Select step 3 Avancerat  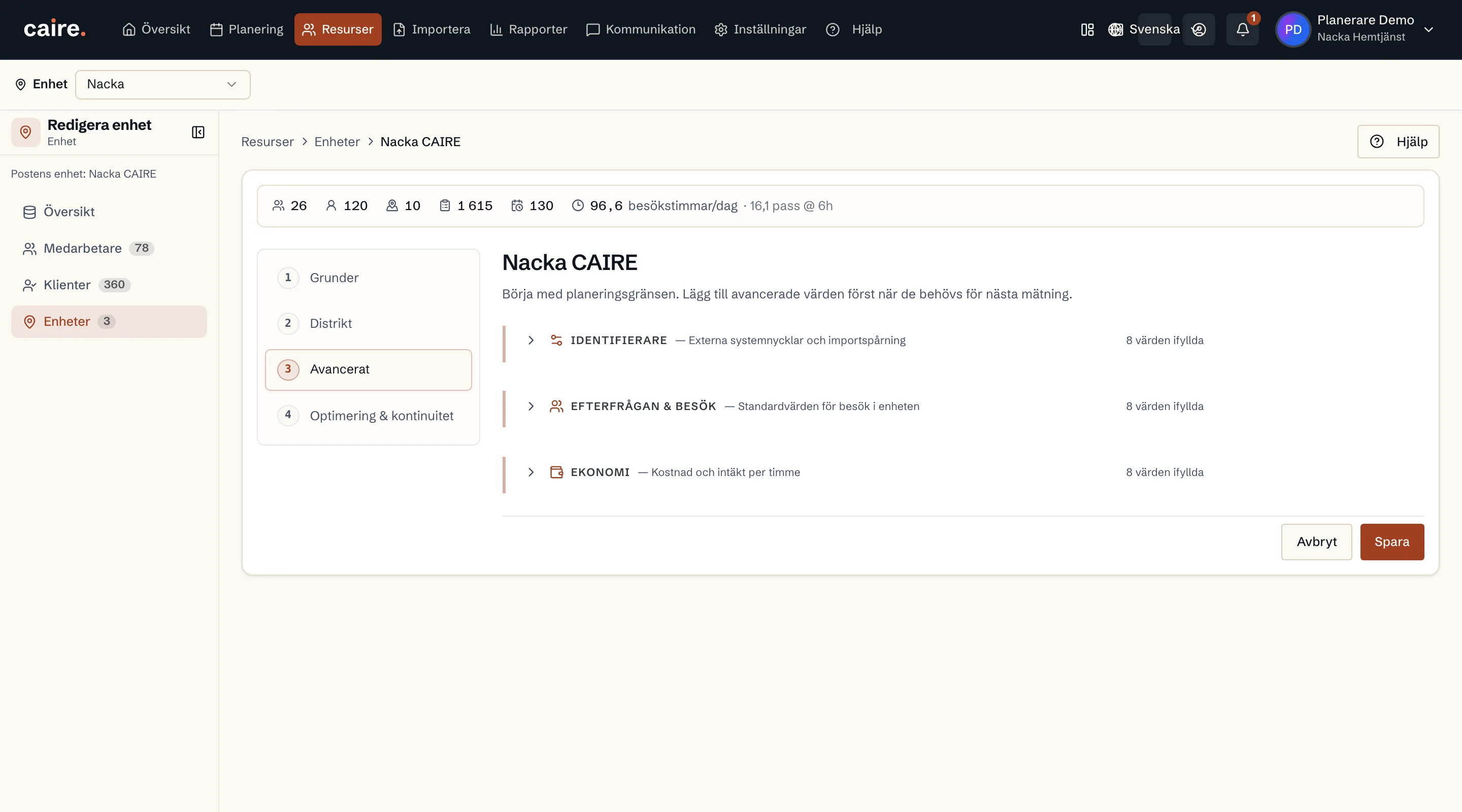pyautogui.click(x=369, y=369)
